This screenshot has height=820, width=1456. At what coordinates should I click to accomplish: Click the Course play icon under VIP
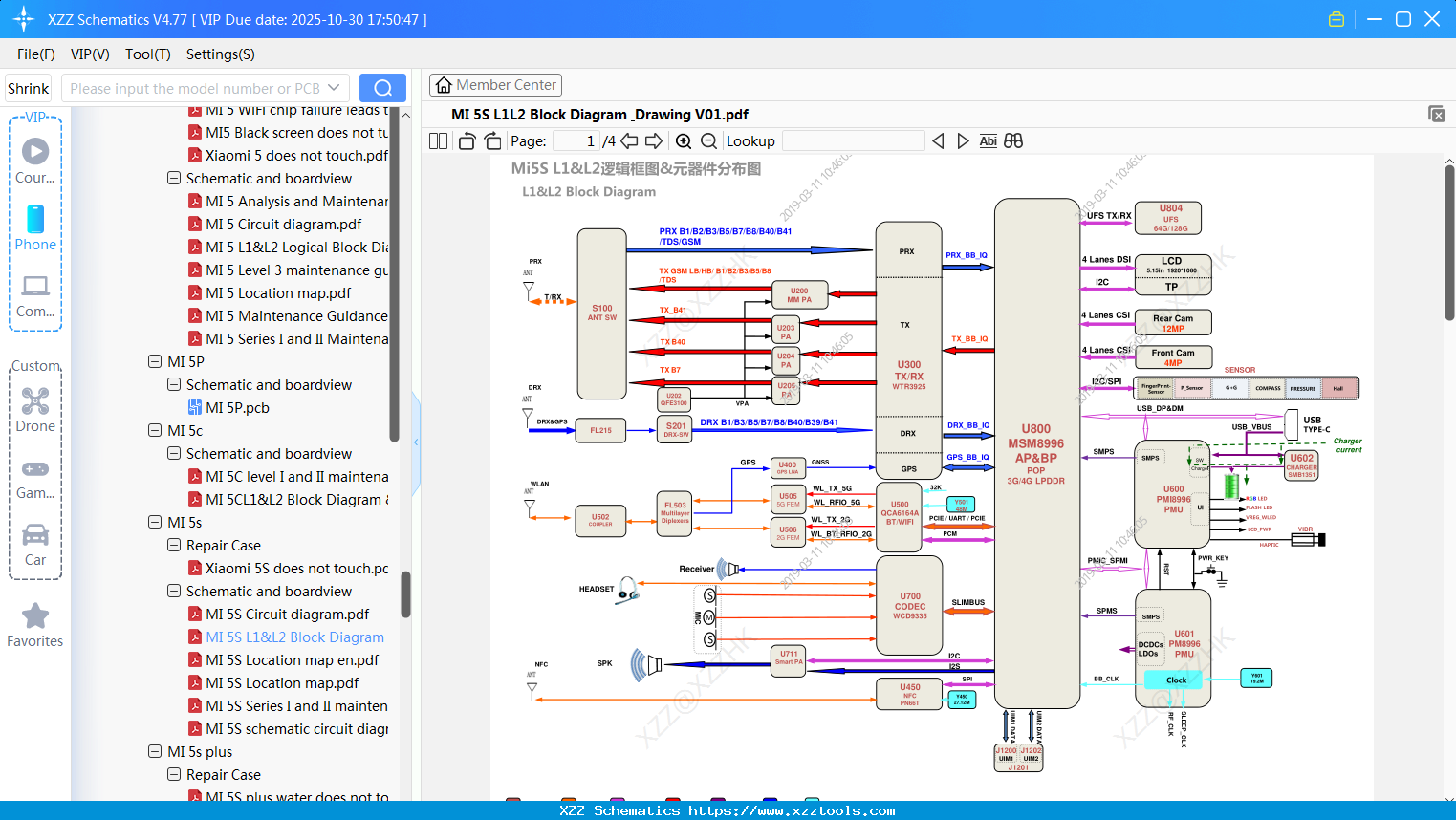tap(35, 151)
